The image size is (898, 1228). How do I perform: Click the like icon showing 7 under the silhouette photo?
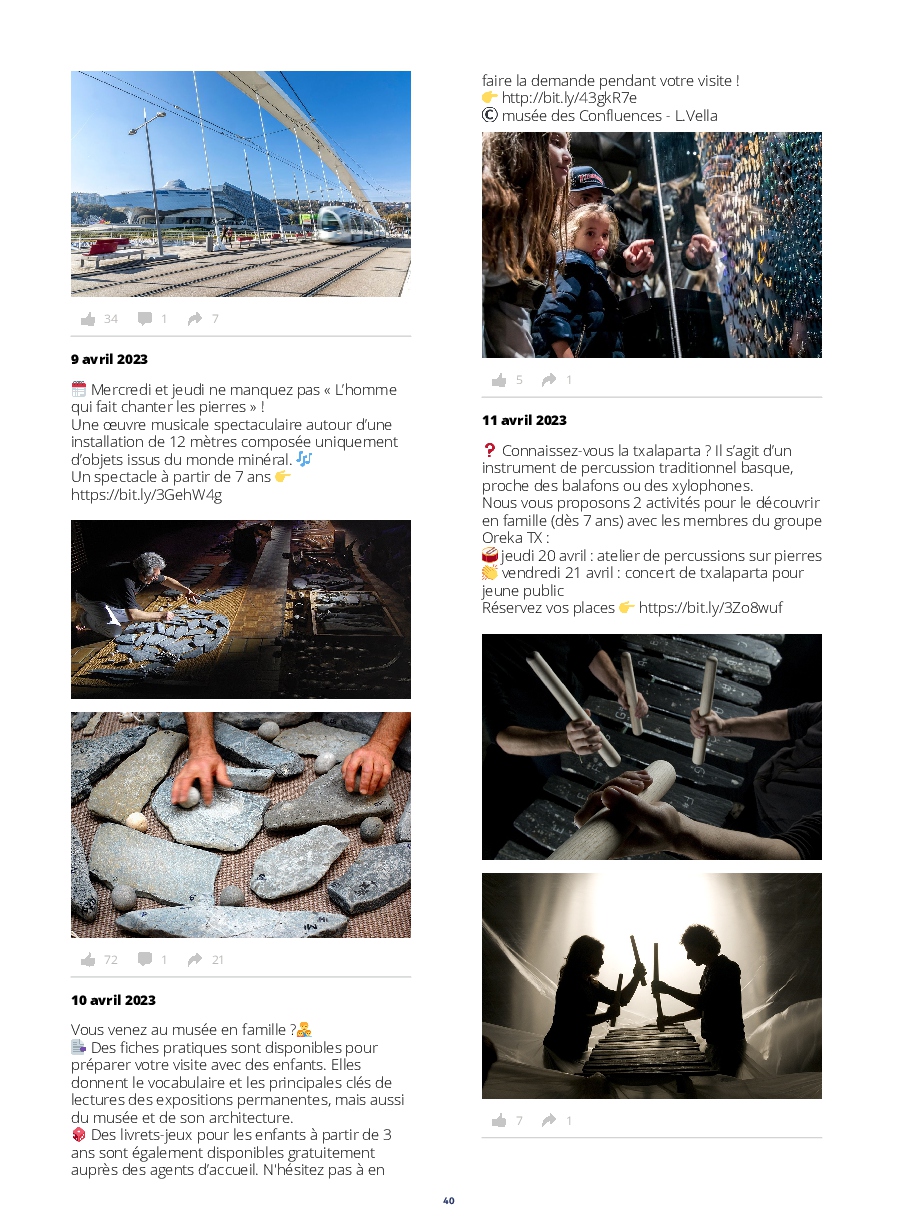coord(499,1120)
